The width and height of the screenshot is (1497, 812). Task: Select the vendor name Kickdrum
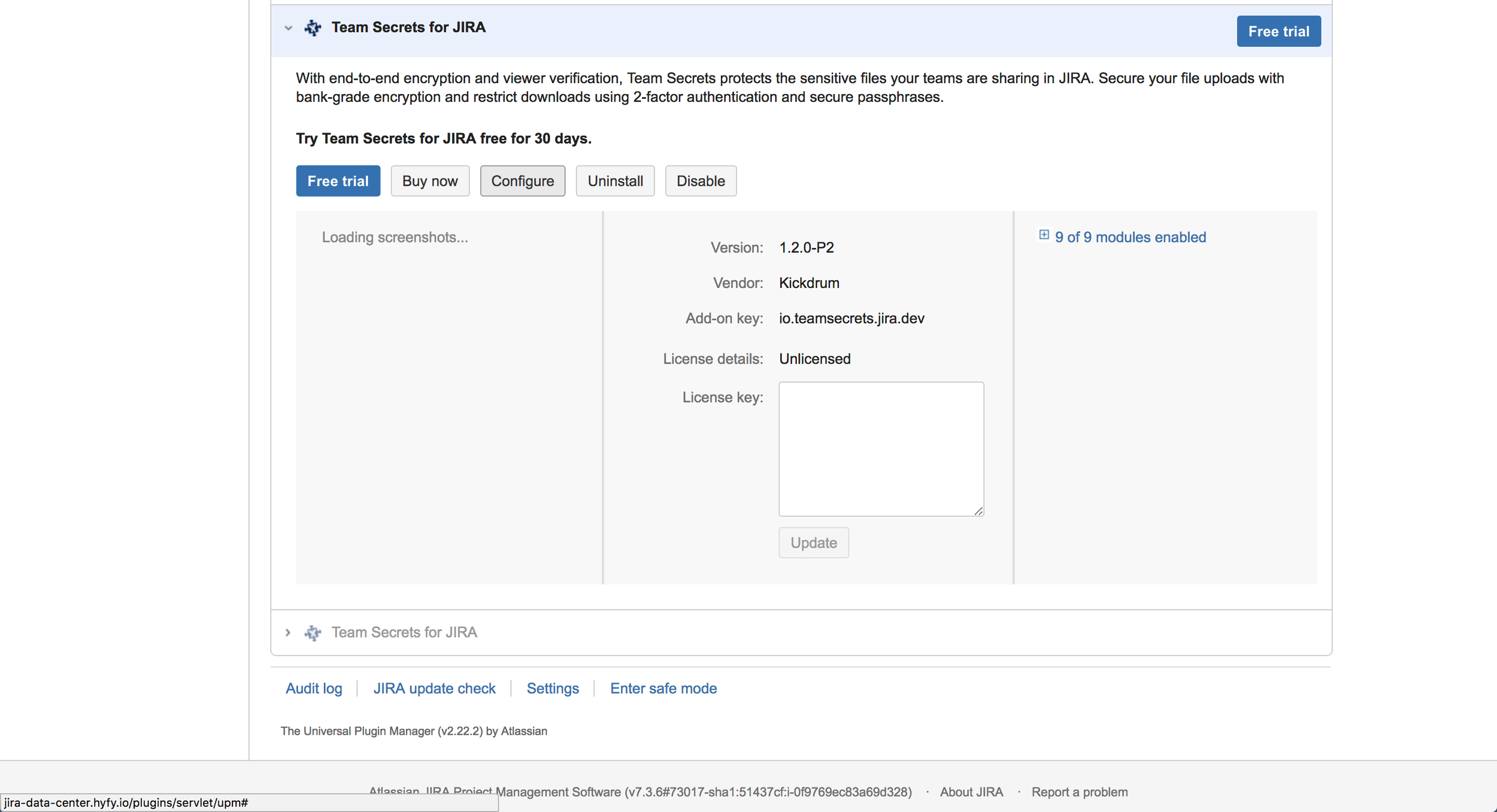(x=809, y=283)
